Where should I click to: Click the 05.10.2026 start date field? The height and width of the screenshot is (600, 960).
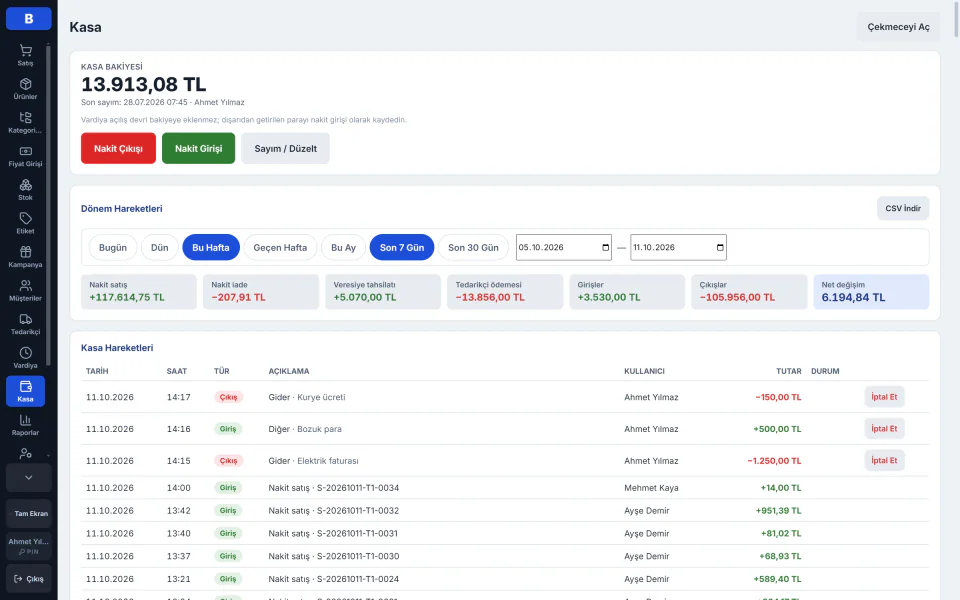[x=563, y=247]
